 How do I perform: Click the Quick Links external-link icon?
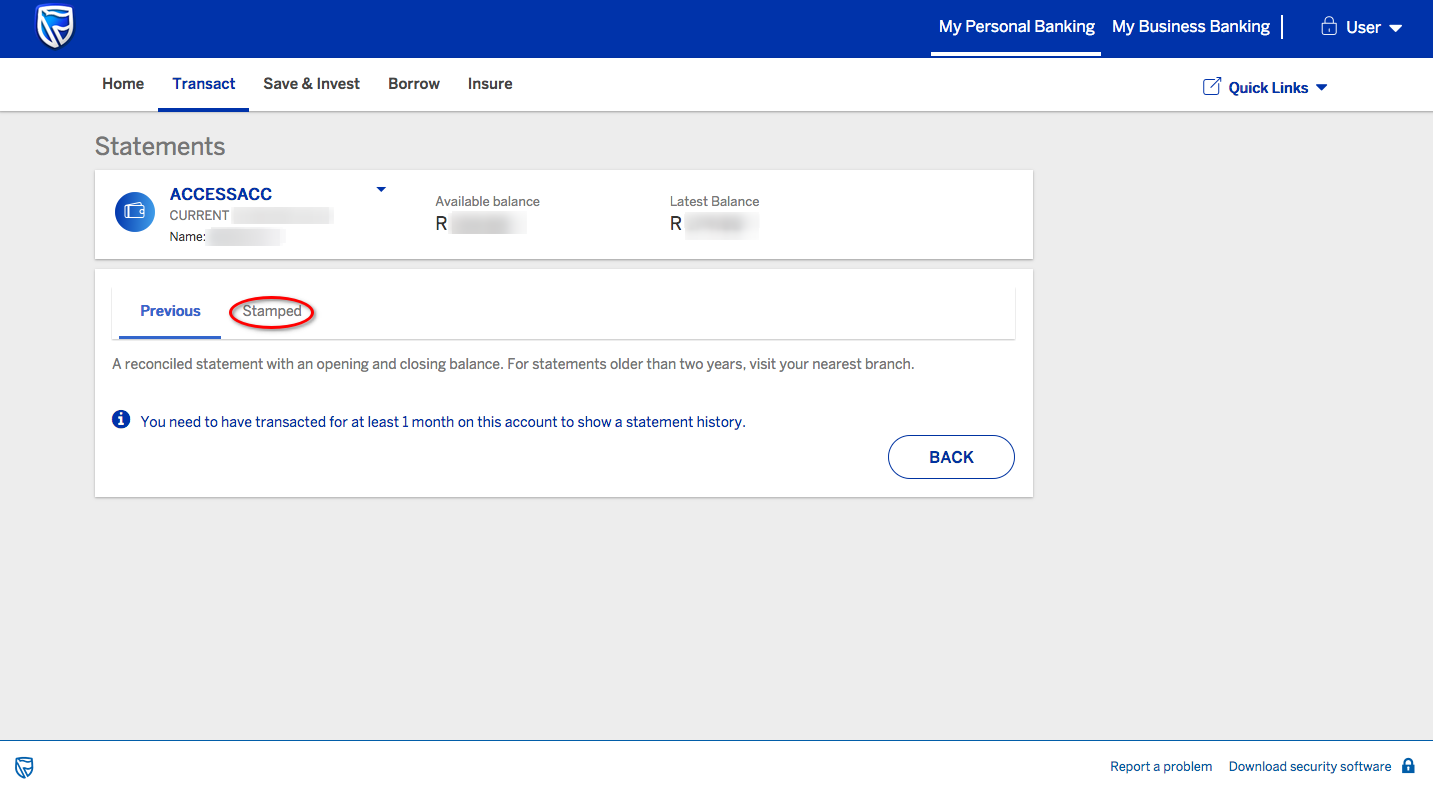point(1211,87)
